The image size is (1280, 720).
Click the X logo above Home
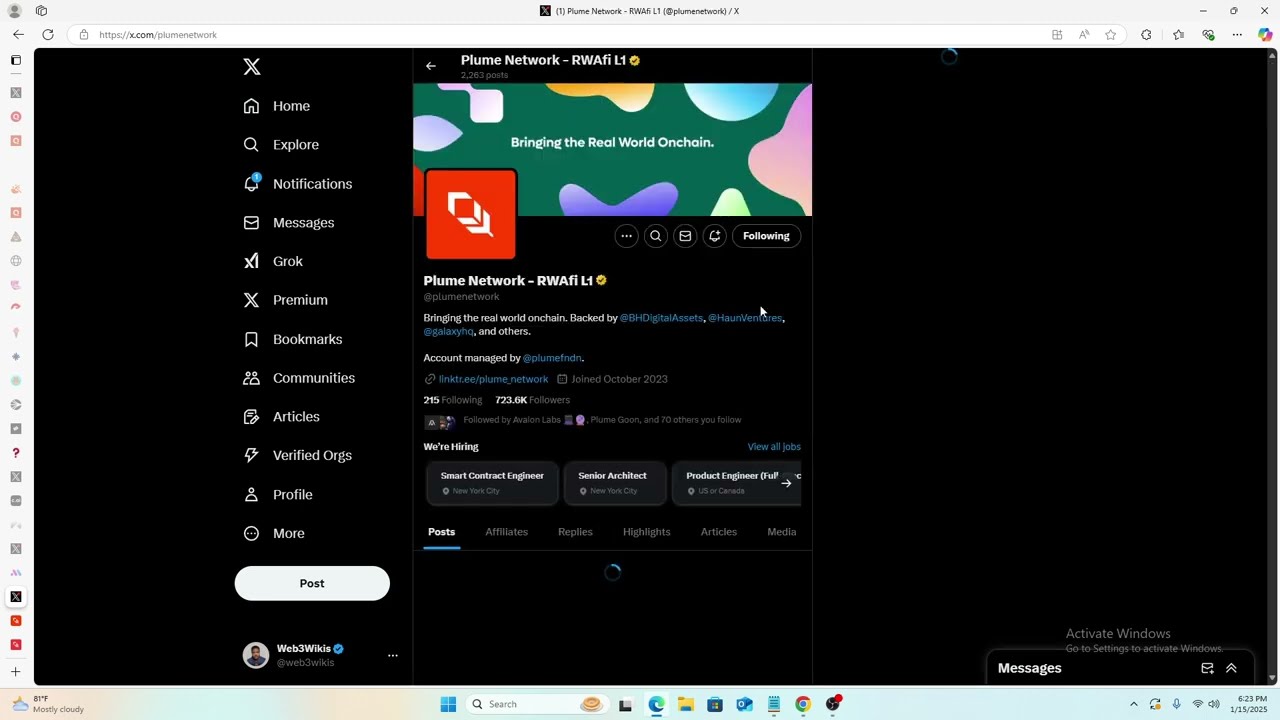pos(252,67)
